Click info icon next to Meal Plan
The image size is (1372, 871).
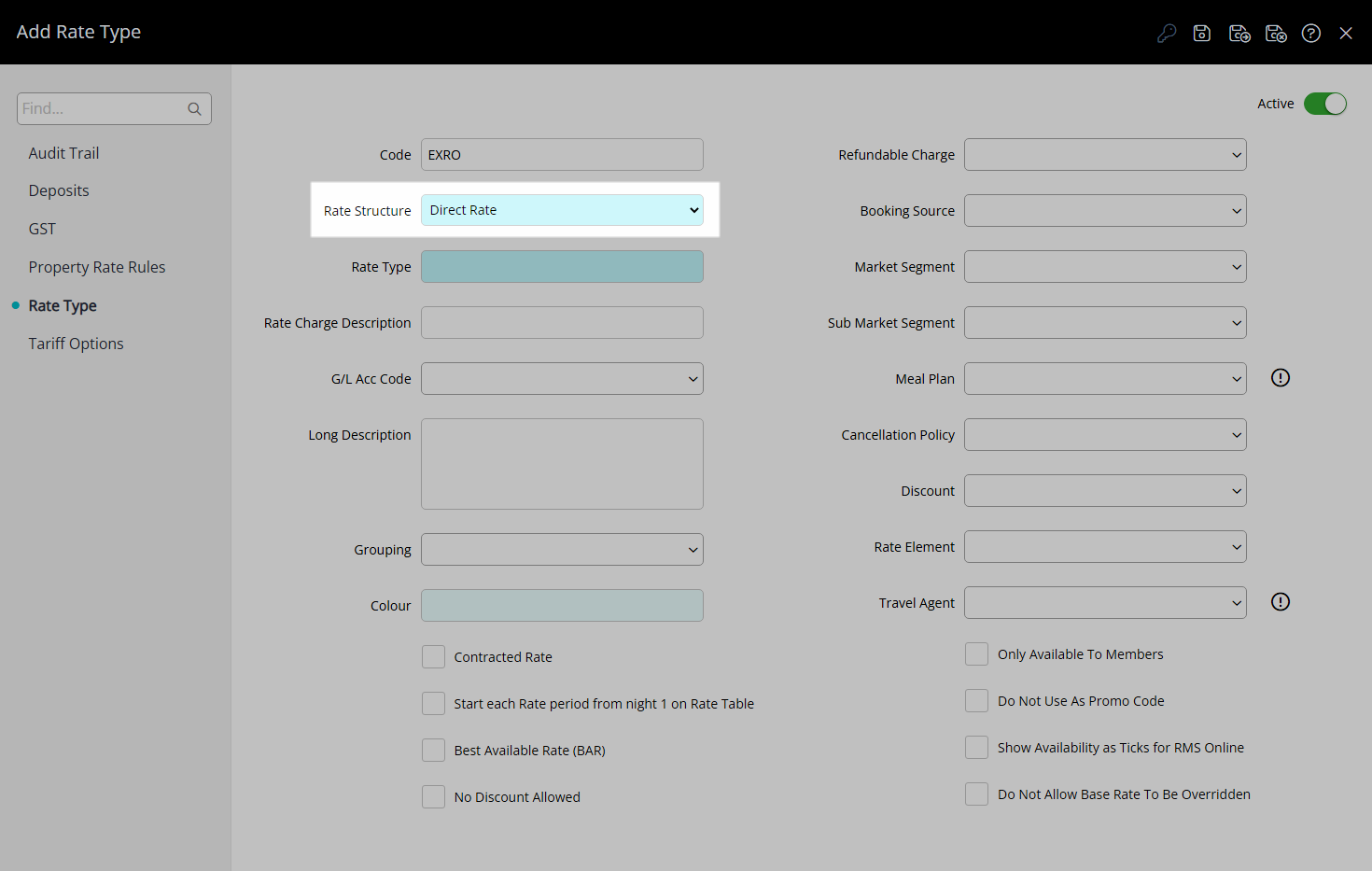tap(1281, 378)
